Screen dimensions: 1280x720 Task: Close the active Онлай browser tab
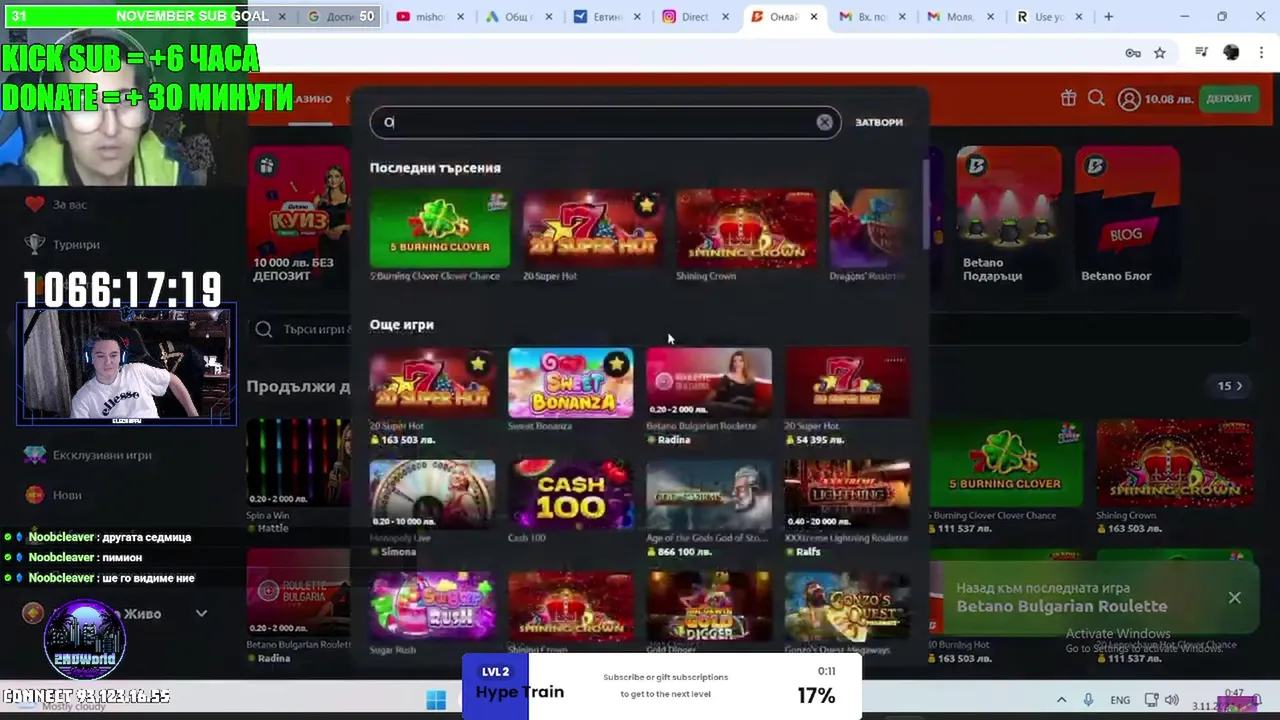tap(814, 17)
